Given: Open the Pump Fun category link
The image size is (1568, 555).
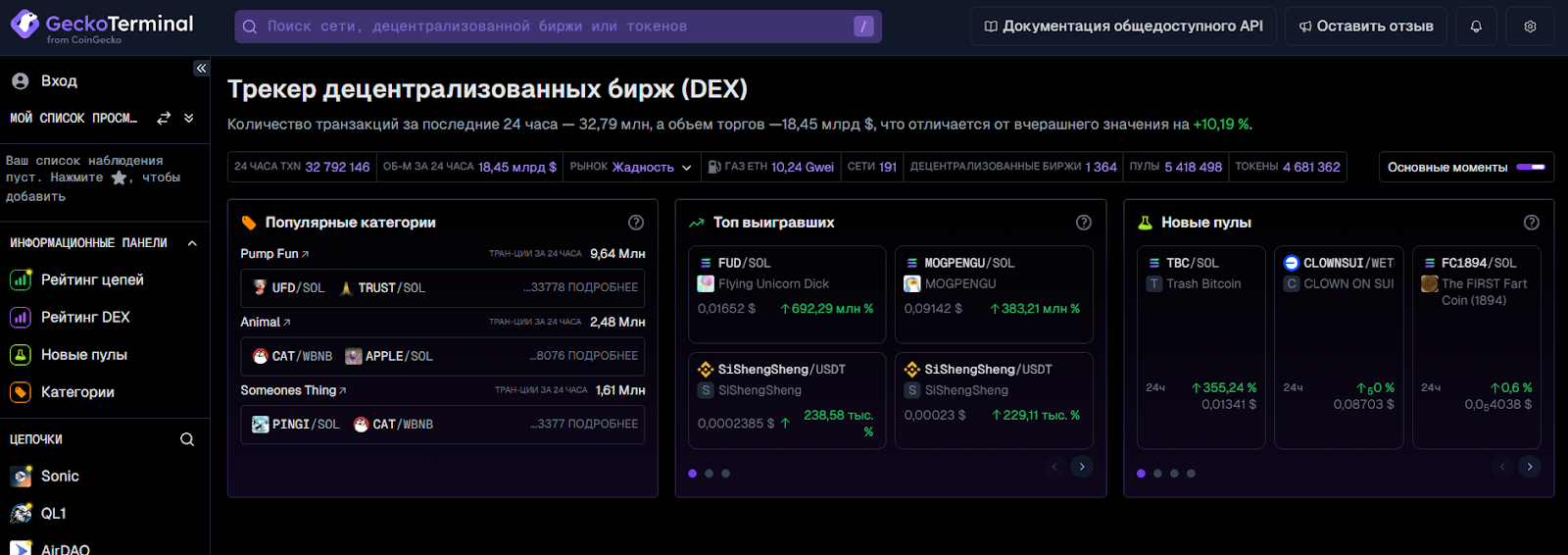Looking at the screenshot, I should tap(274, 253).
